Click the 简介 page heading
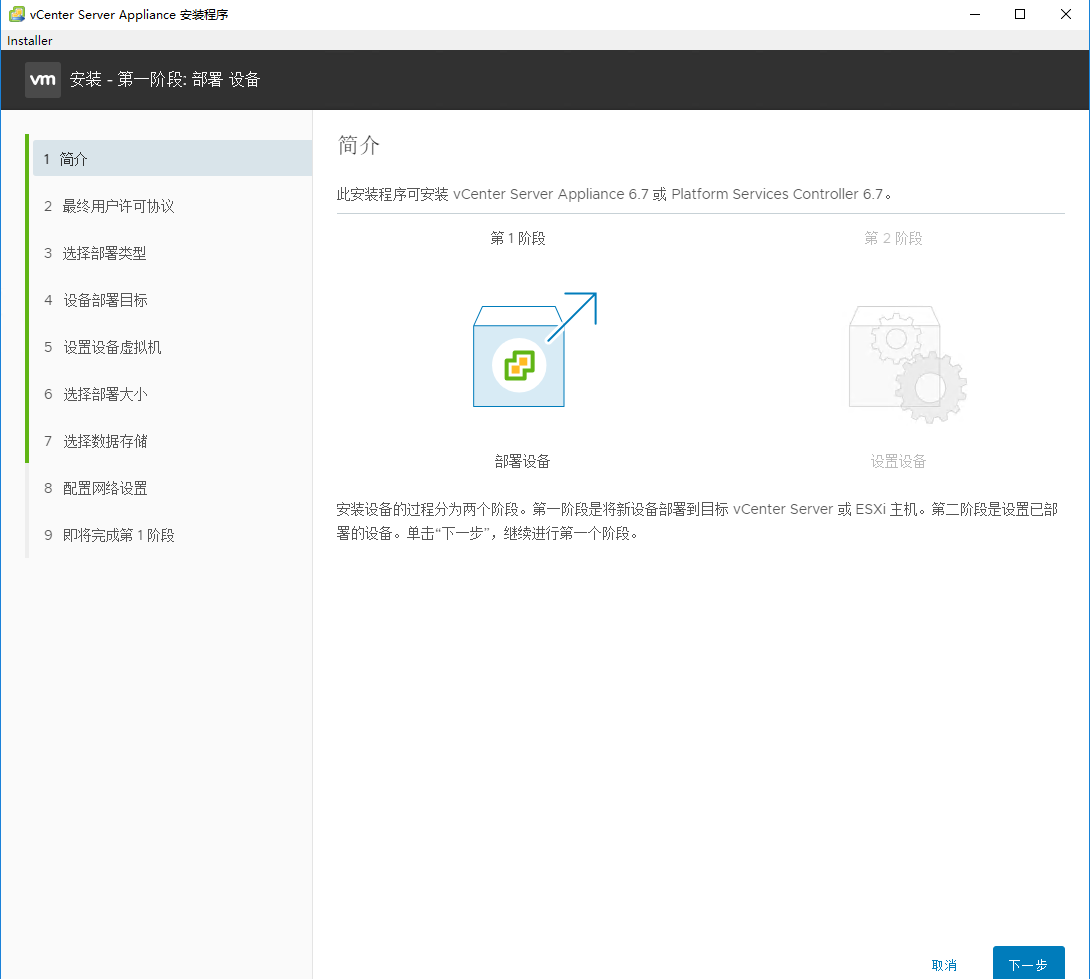 [x=359, y=145]
